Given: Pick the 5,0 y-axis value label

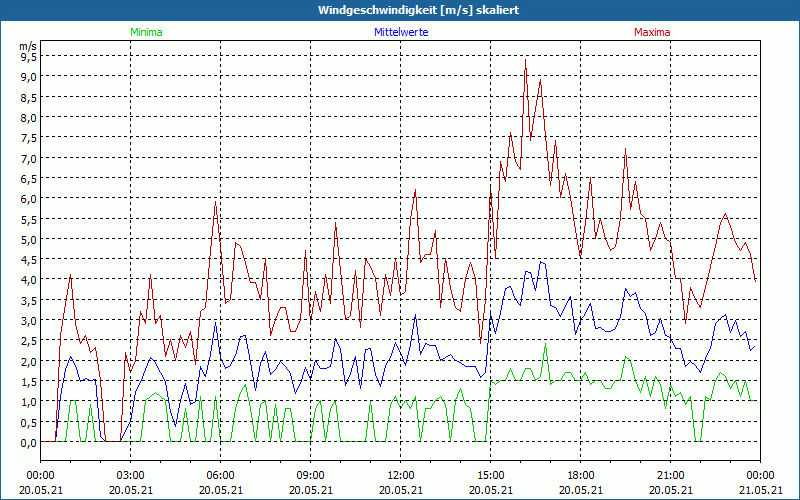Looking at the screenshot, I should pos(28,239).
